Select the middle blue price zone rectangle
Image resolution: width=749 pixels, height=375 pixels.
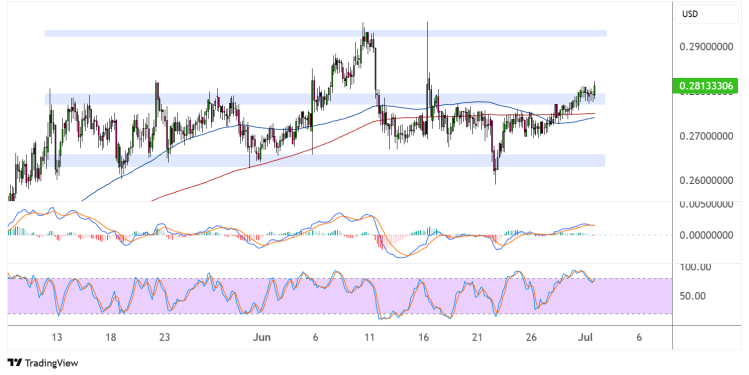coord(326,99)
